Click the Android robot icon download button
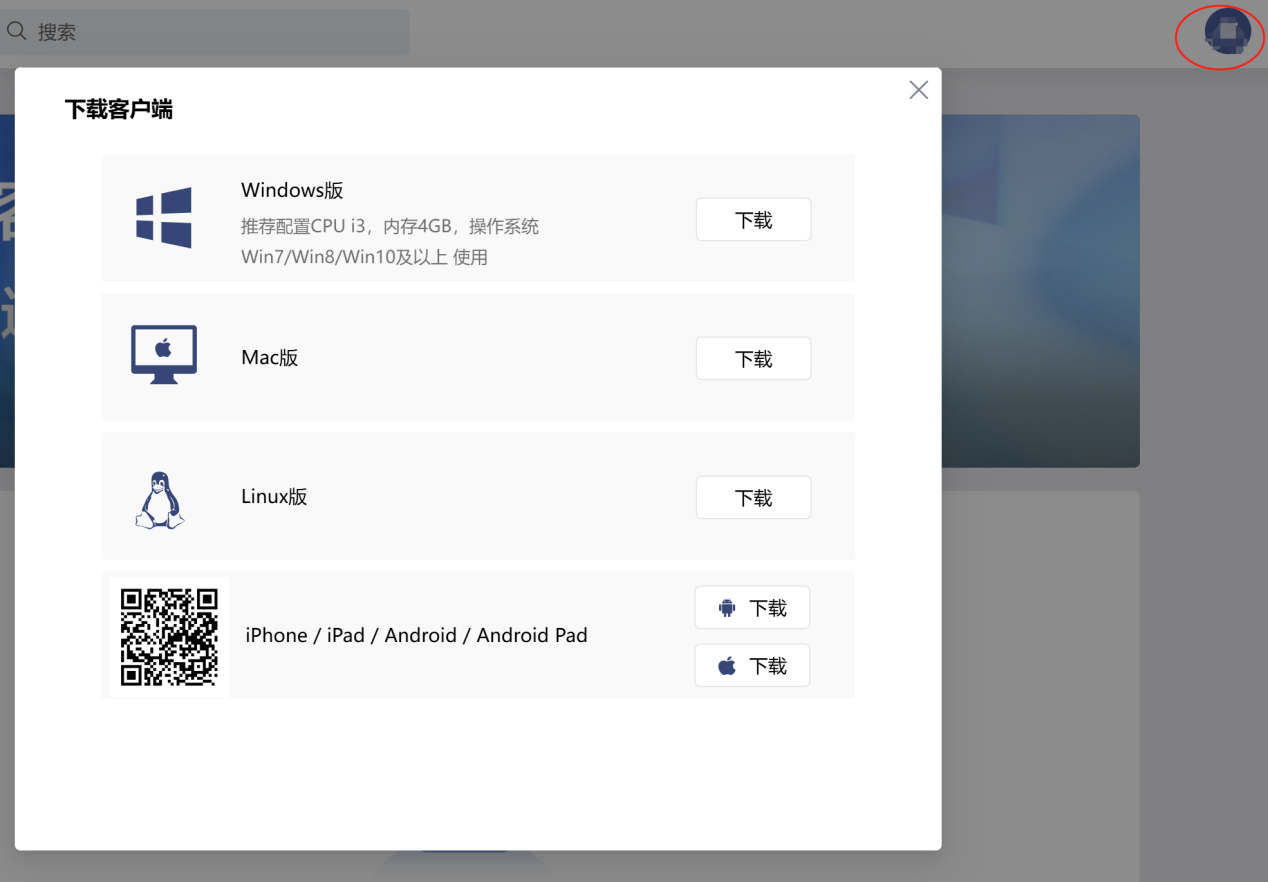The height and width of the screenshot is (882, 1268). pyautogui.click(x=752, y=608)
